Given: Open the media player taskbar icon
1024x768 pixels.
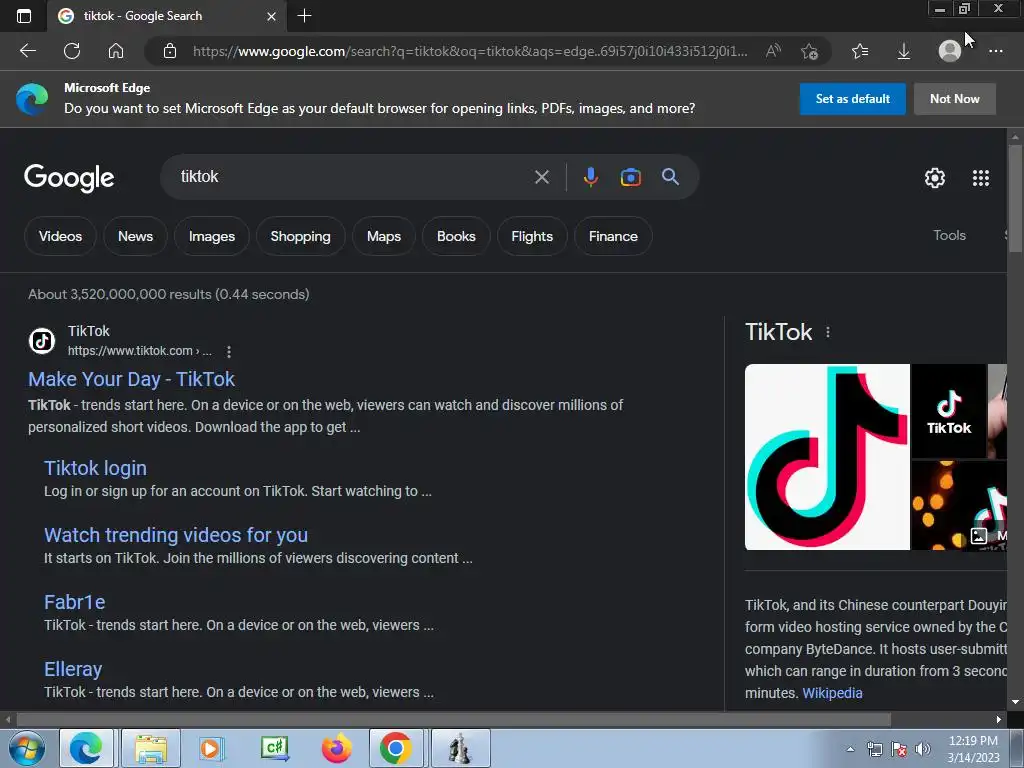Looking at the screenshot, I should (211, 748).
